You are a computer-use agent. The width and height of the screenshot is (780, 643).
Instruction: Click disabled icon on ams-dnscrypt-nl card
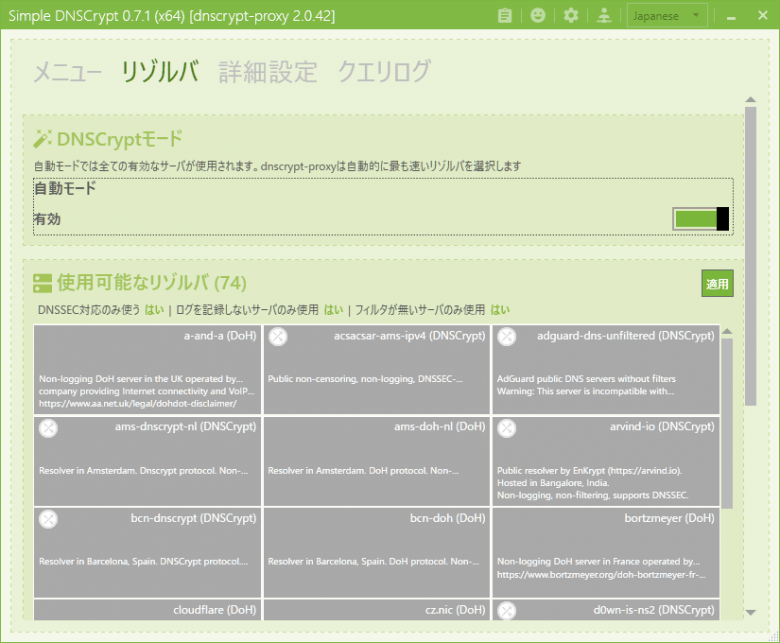tap(48, 428)
